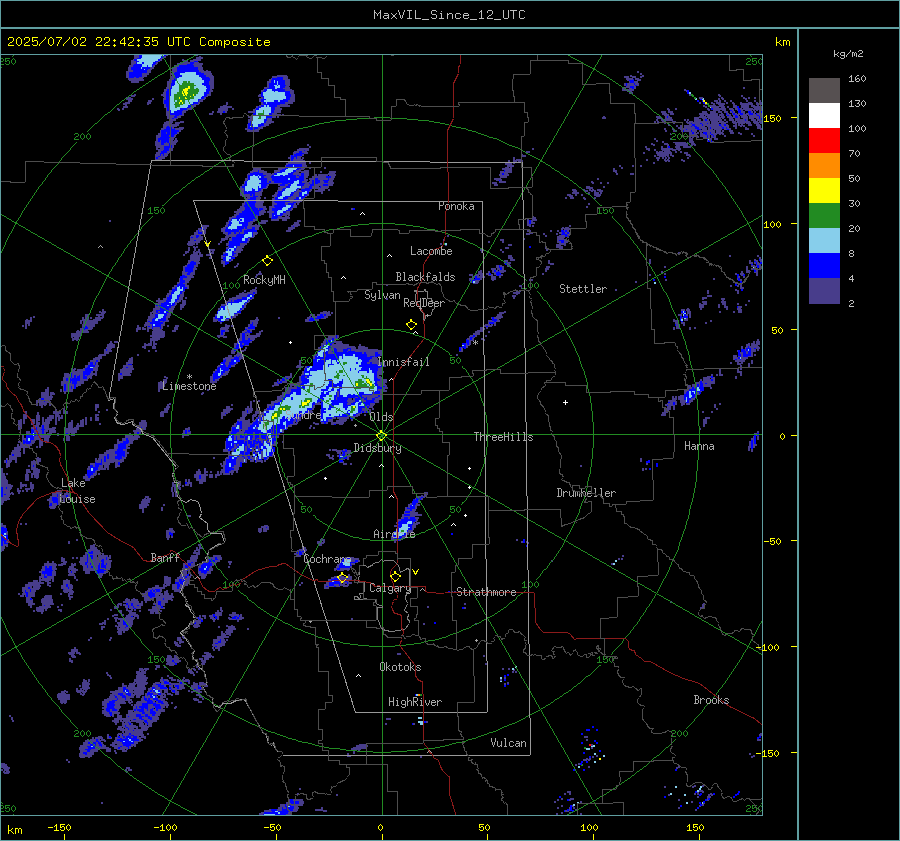
Task: Click the Calgary city label
Action: [x=390, y=588]
